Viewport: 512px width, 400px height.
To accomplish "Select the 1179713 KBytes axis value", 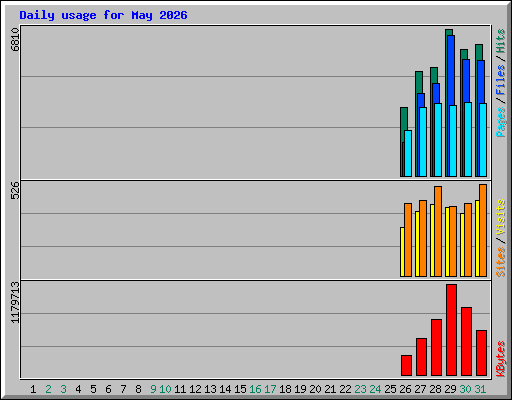I will pos(15,302).
